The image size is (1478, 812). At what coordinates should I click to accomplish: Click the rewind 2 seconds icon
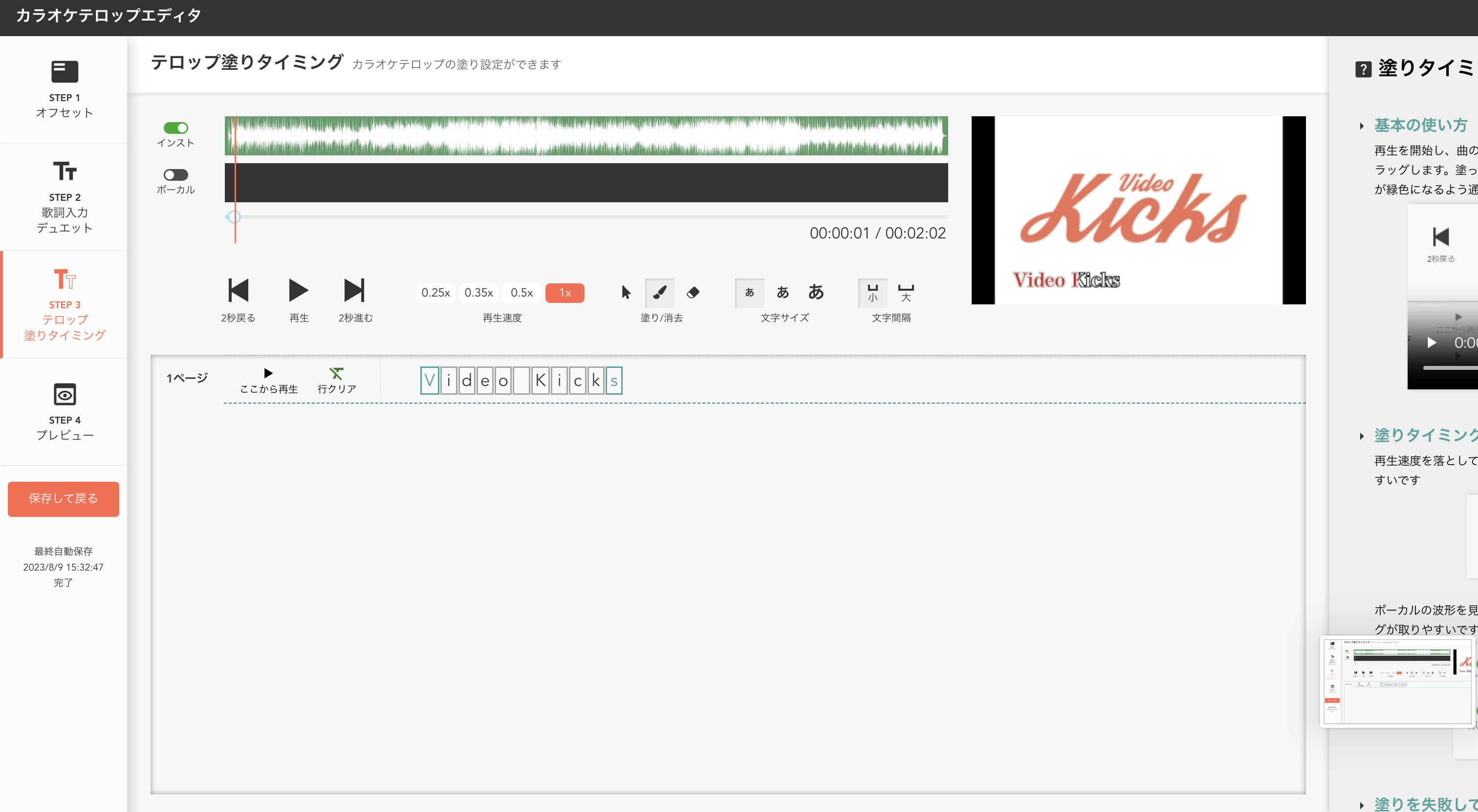click(x=238, y=290)
